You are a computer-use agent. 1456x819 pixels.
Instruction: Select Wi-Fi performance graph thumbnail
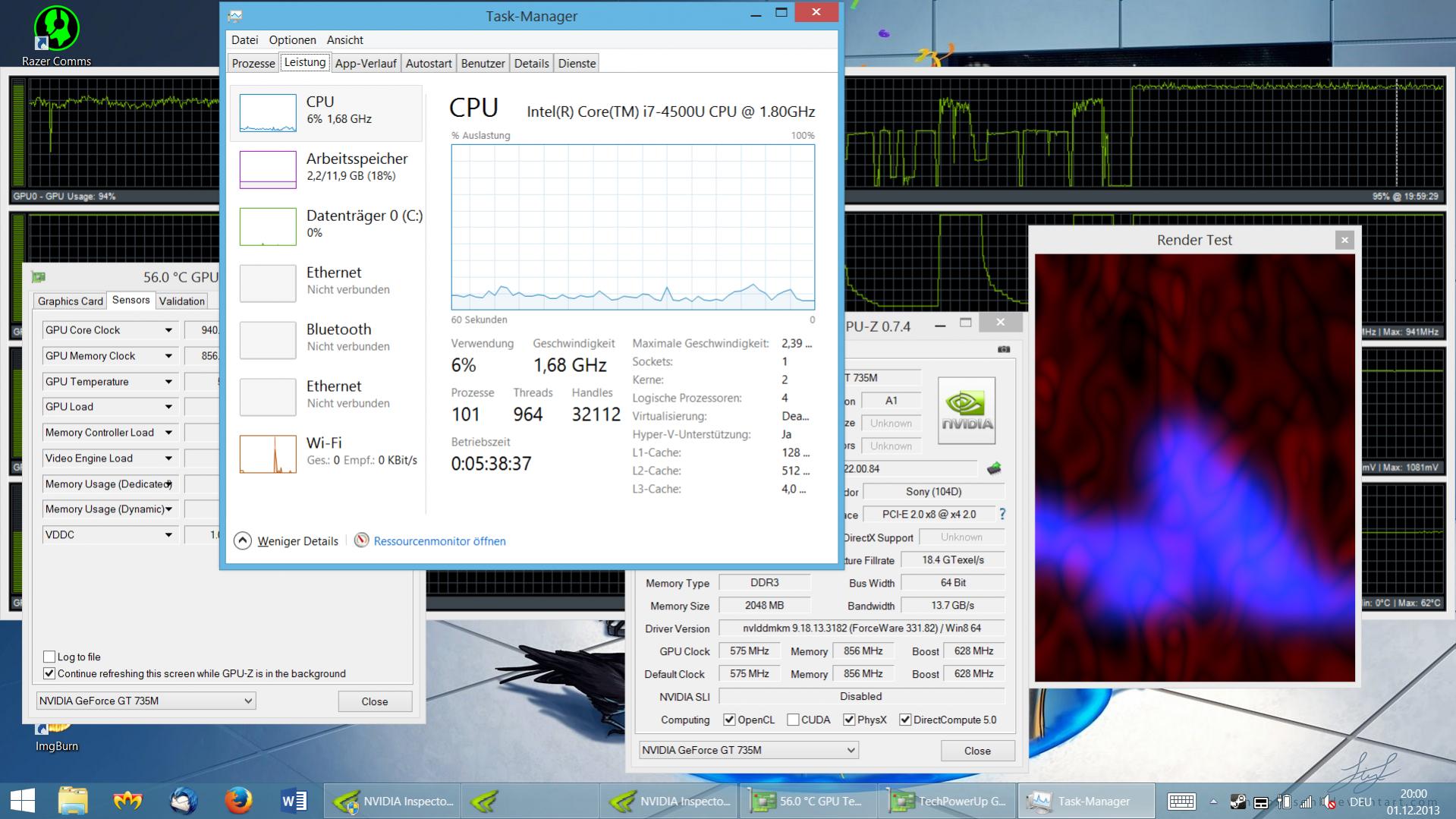268,454
